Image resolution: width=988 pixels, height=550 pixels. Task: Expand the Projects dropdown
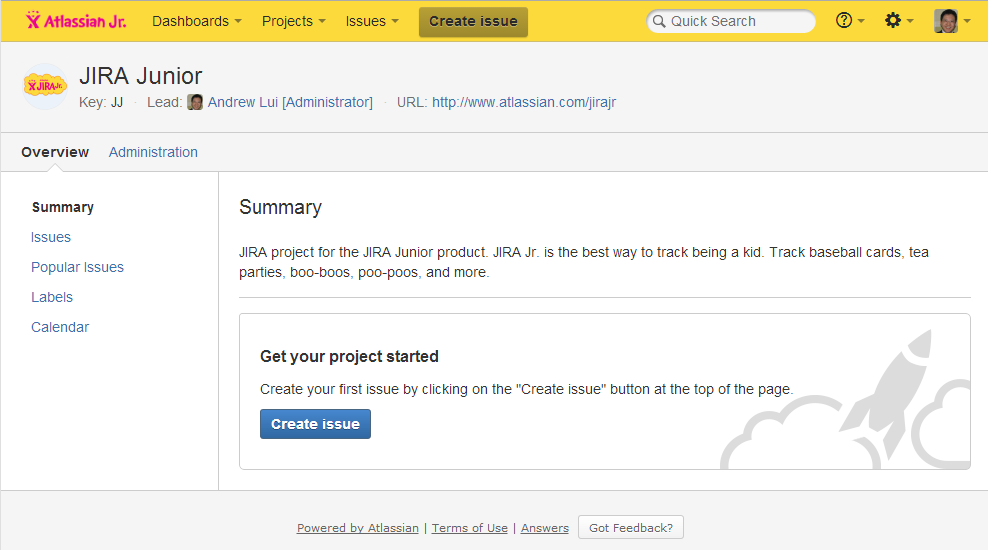[294, 21]
